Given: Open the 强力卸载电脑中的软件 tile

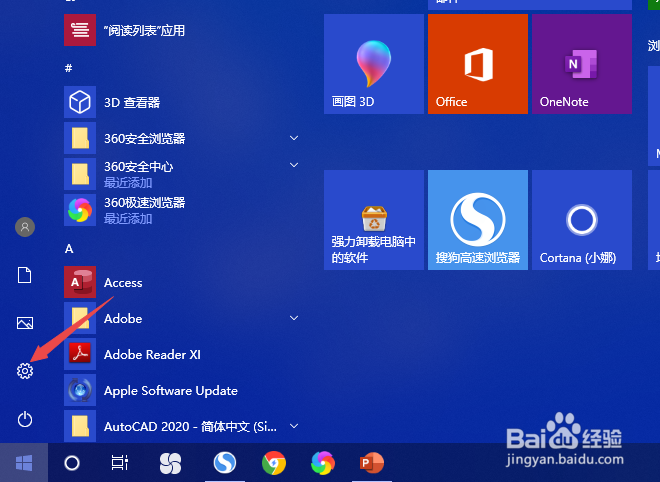Looking at the screenshot, I should tap(374, 220).
